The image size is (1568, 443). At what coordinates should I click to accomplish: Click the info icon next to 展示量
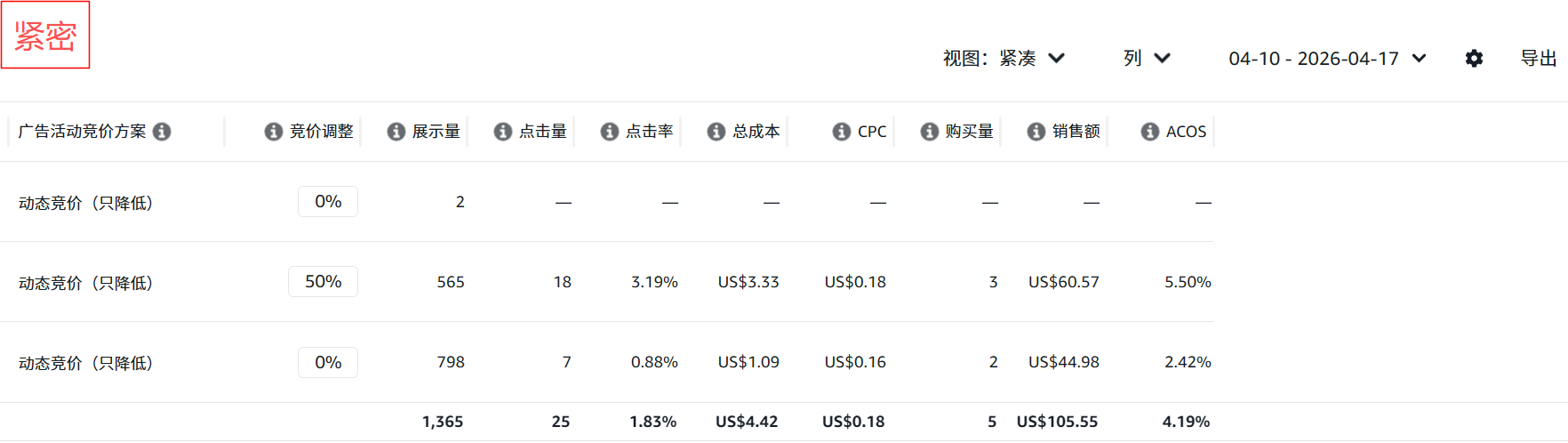396,132
